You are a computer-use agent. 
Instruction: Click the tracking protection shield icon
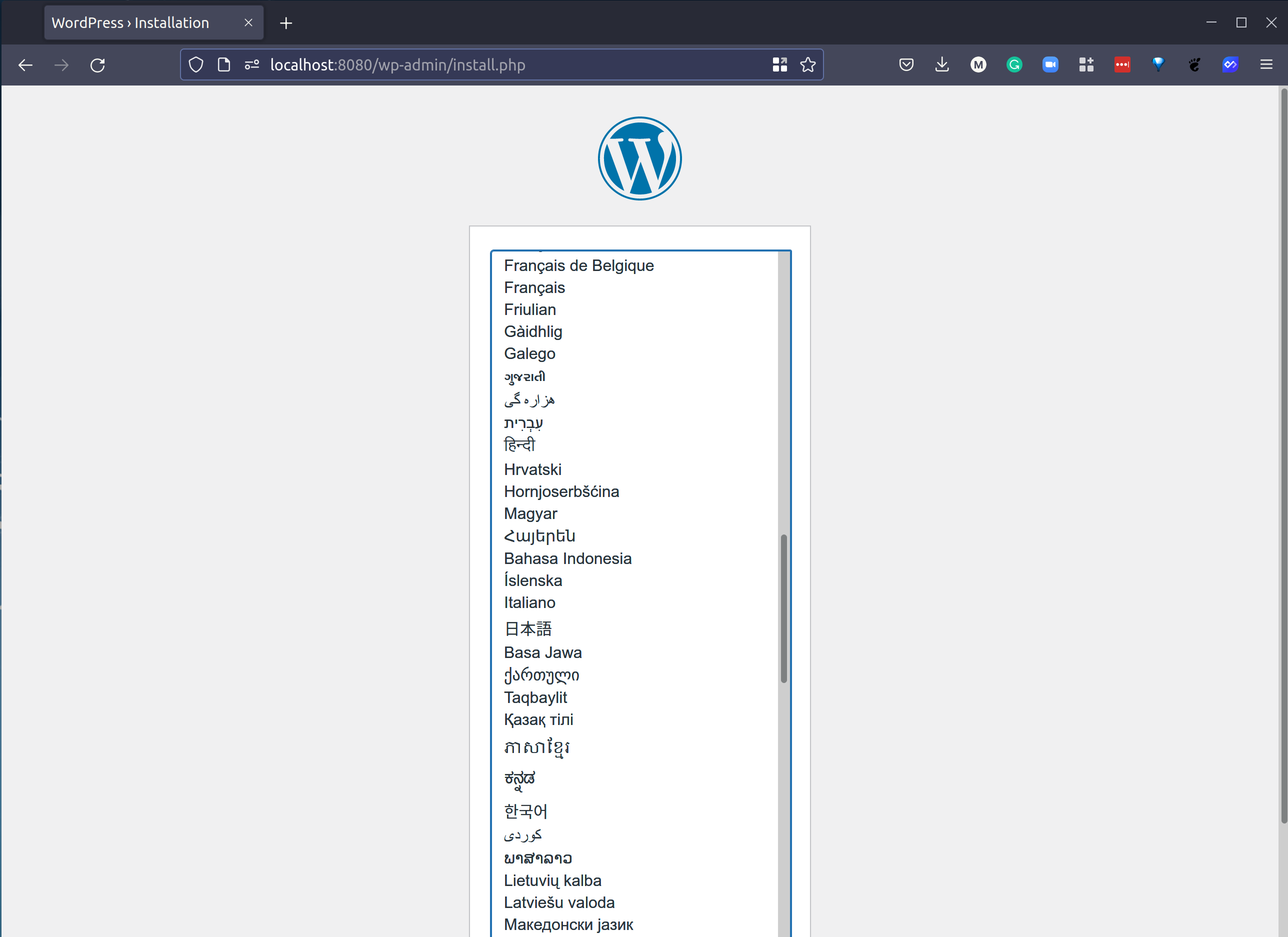196,64
